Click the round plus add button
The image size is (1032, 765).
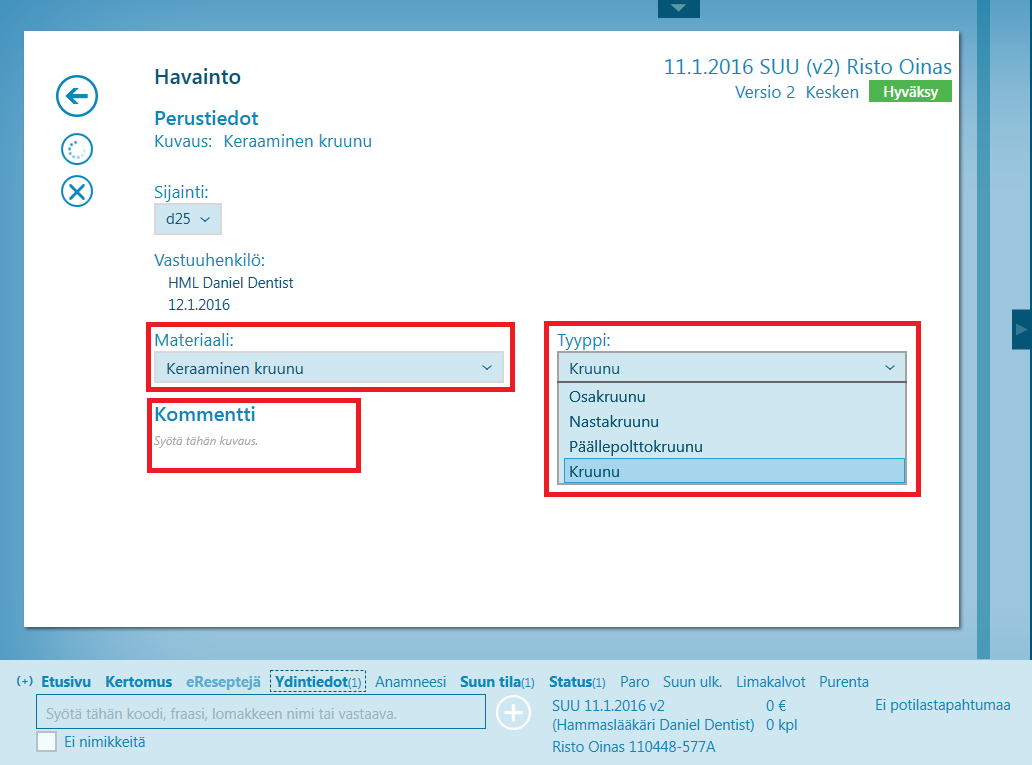(514, 713)
